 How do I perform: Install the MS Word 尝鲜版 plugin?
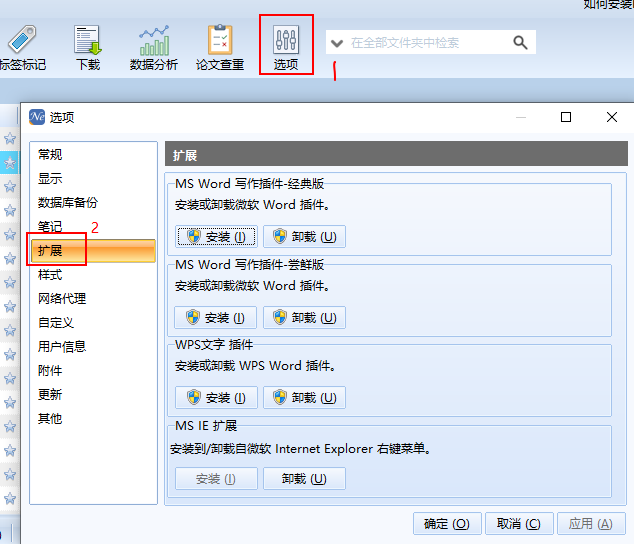[216, 318]
